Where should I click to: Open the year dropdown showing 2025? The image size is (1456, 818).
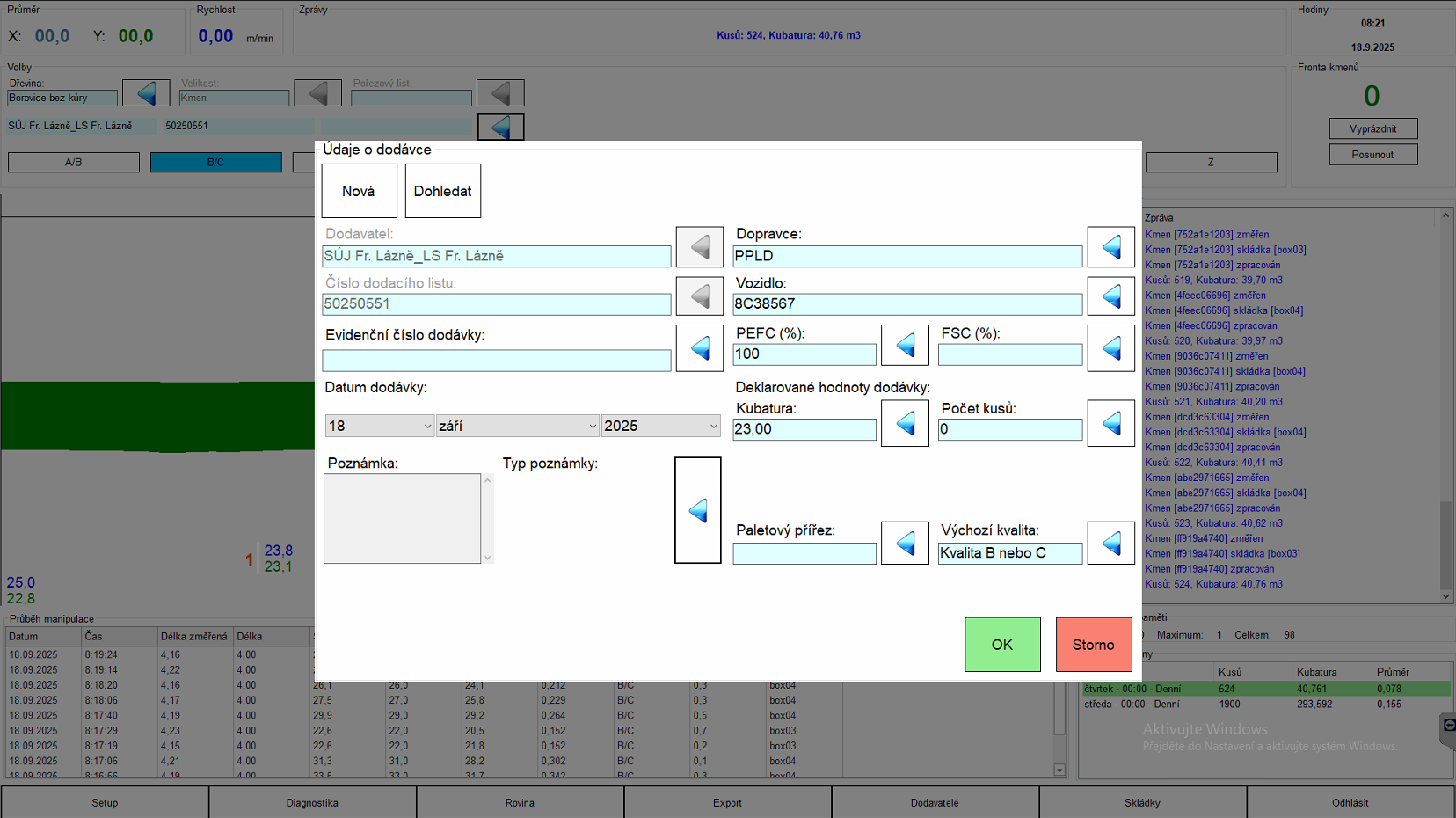[660, 426]
